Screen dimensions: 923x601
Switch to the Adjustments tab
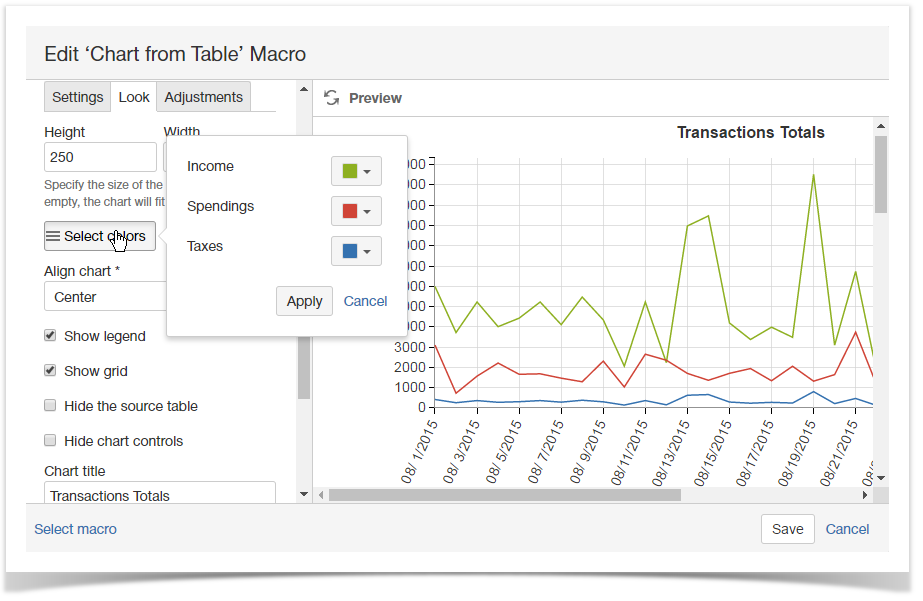203,96
